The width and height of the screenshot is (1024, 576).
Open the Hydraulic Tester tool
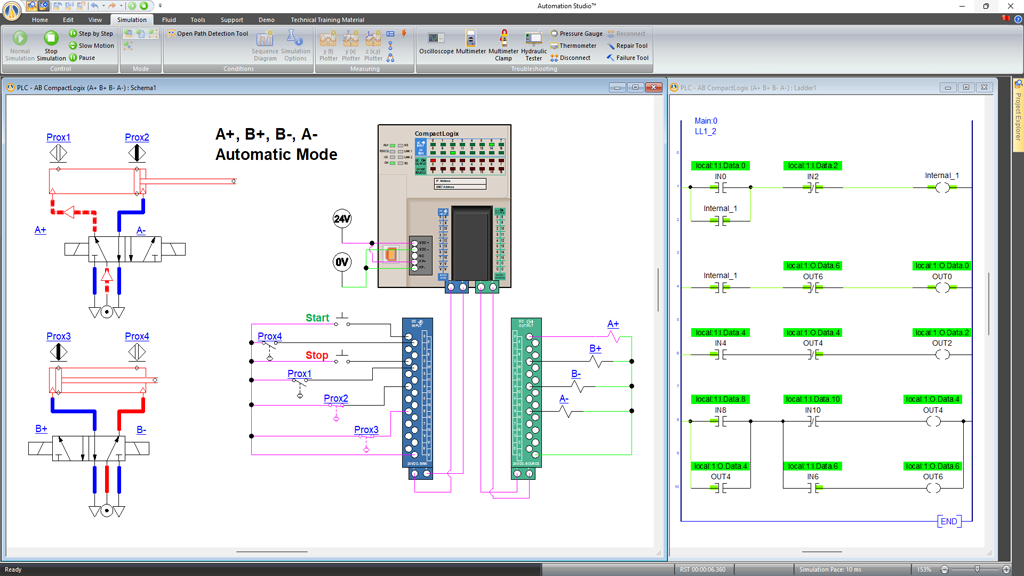pyautogui.click(x=534, y=45)
